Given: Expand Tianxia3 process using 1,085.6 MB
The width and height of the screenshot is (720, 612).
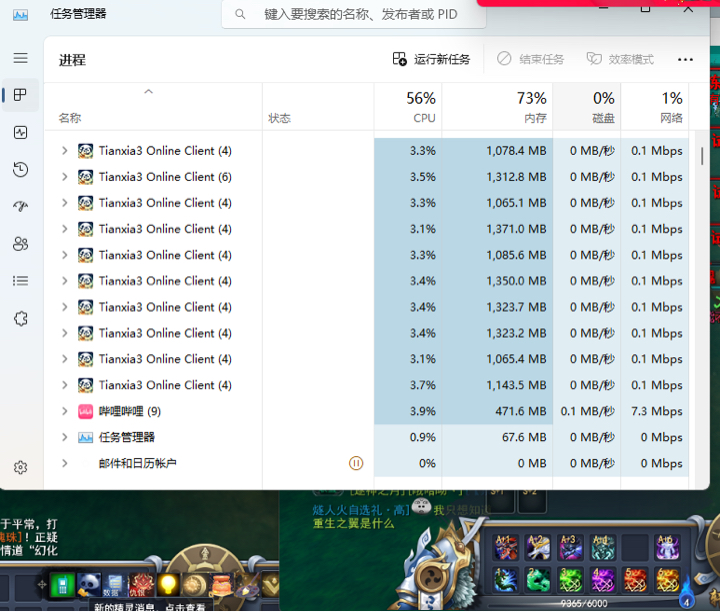Looking at the screenshot, I should (x=65, y=255).
